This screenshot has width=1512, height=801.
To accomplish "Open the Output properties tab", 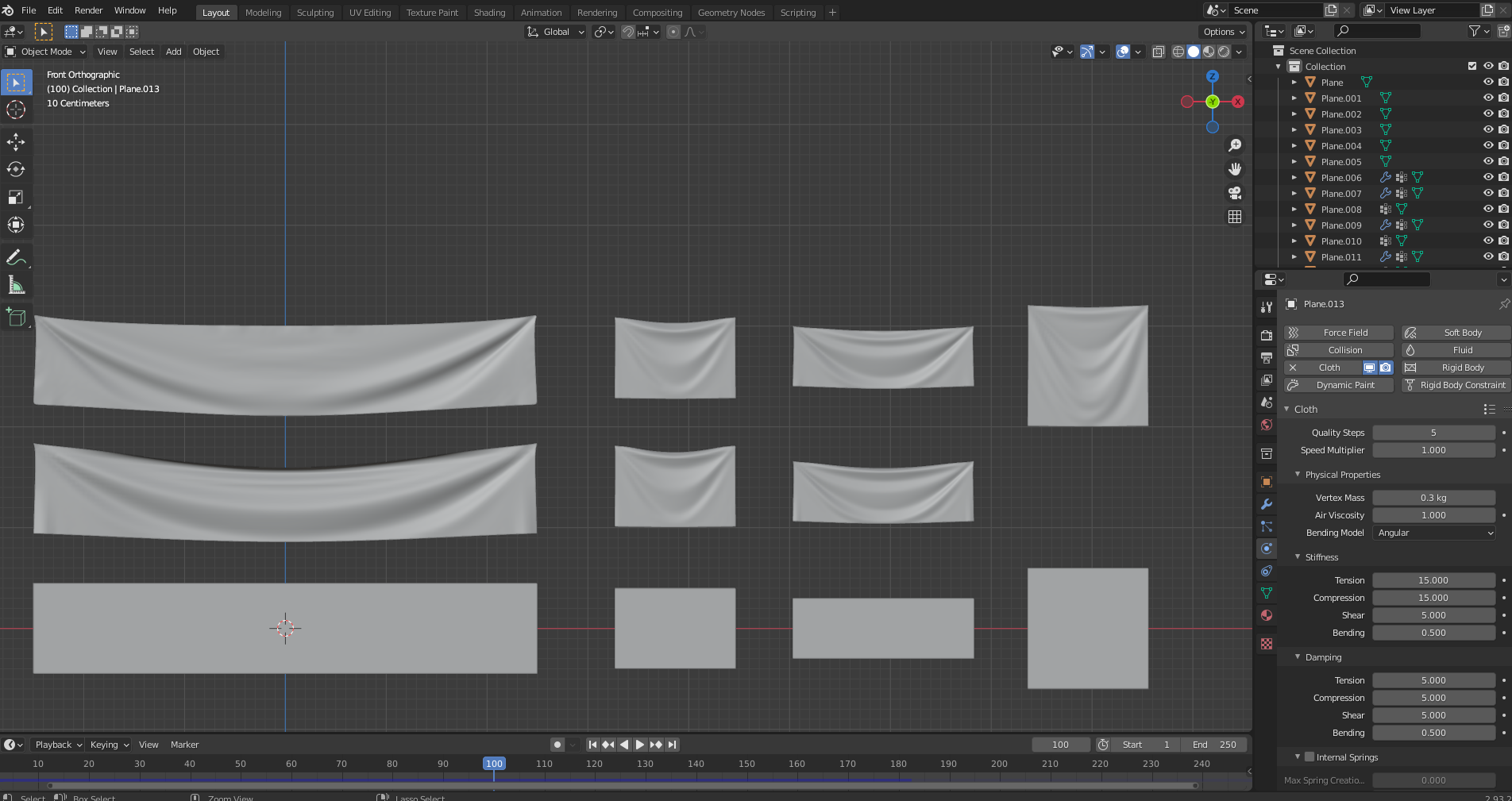I will coord(1267,358).
